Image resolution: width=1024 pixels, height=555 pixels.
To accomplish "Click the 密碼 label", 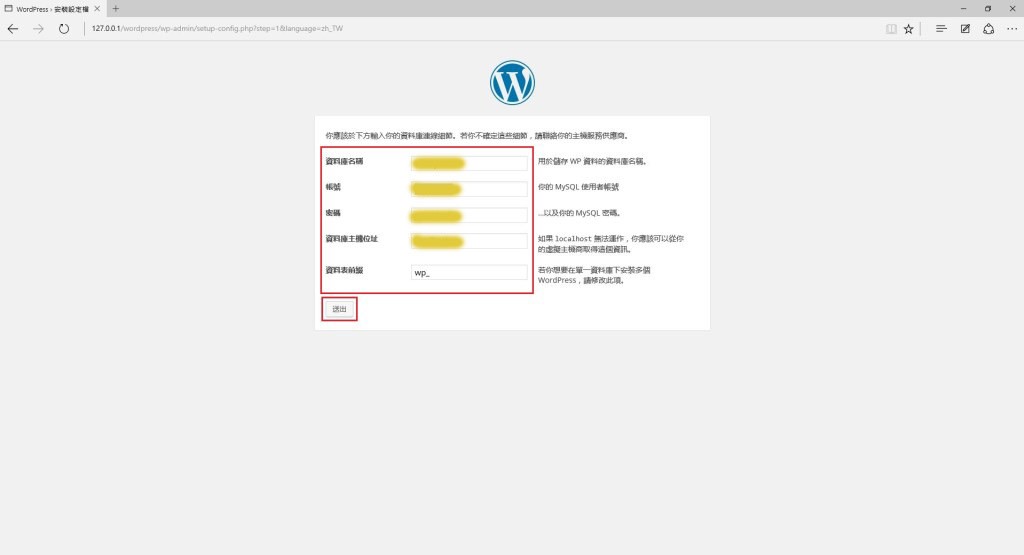I will pyautogui.click(x=333, y=213).
